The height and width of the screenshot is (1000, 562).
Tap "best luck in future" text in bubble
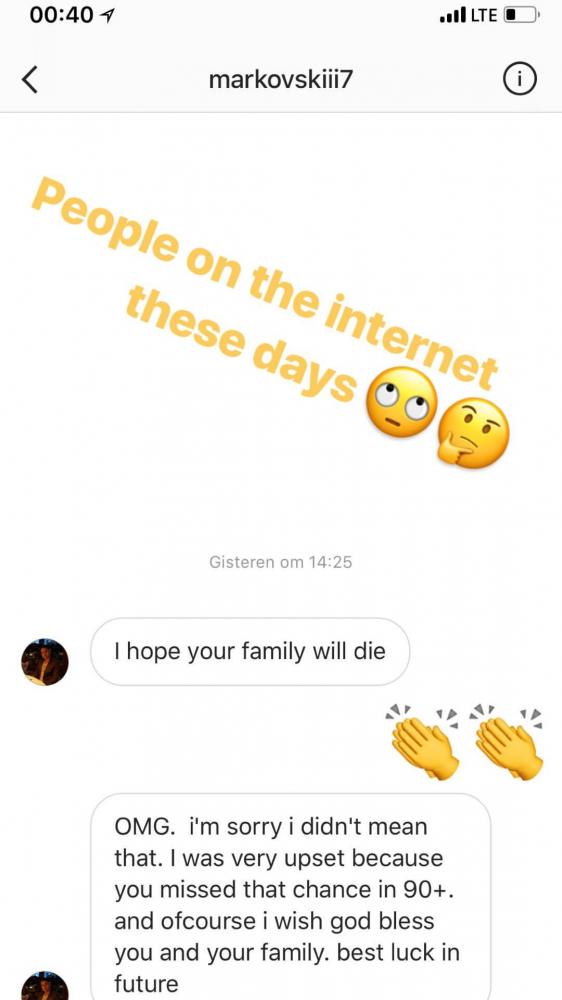point(287,967)
